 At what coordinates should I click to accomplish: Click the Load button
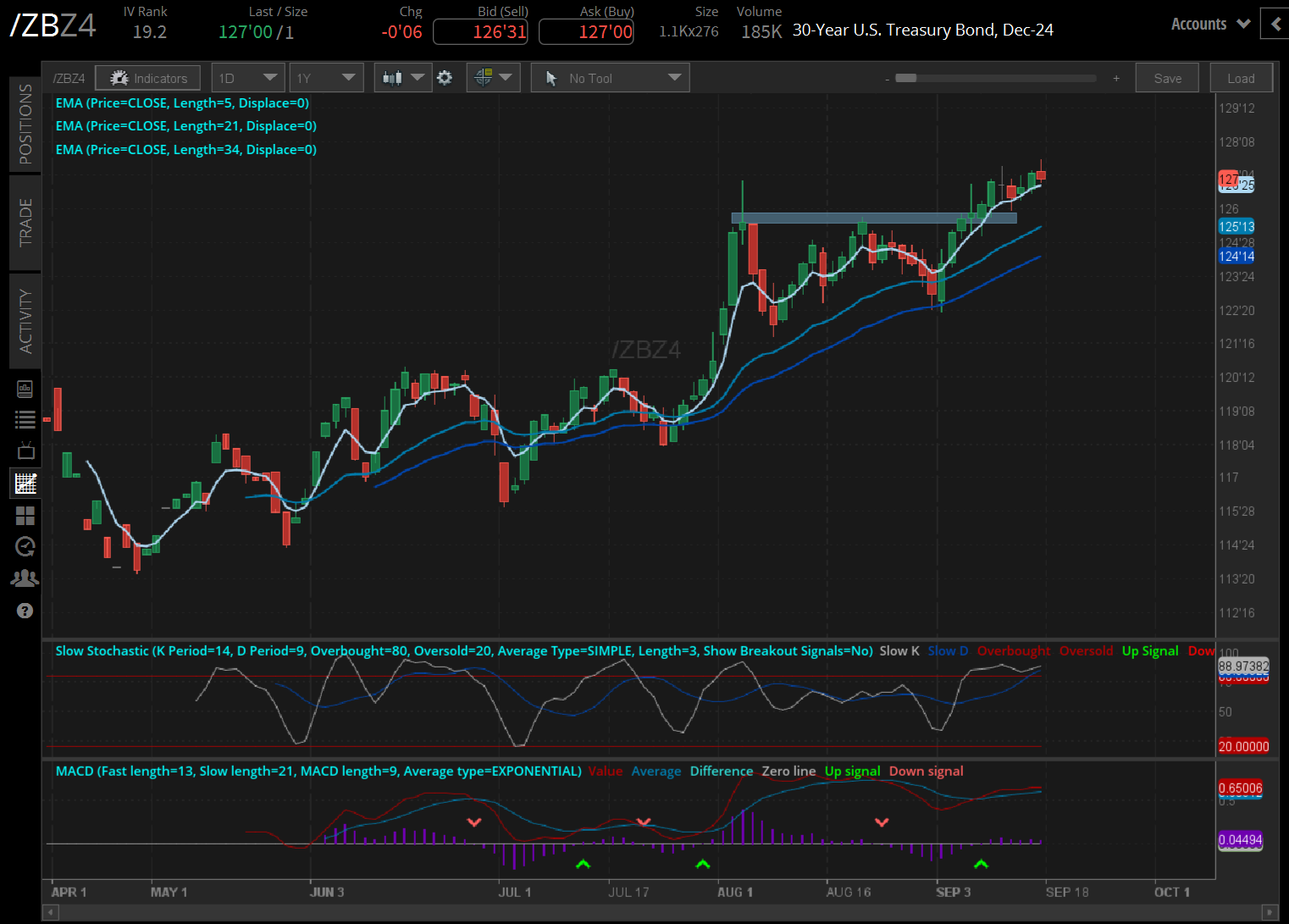tap(1241, 78)
